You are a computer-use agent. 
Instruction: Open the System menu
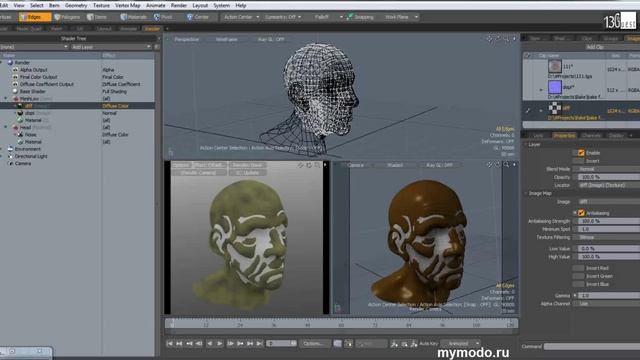click(221, 6)
